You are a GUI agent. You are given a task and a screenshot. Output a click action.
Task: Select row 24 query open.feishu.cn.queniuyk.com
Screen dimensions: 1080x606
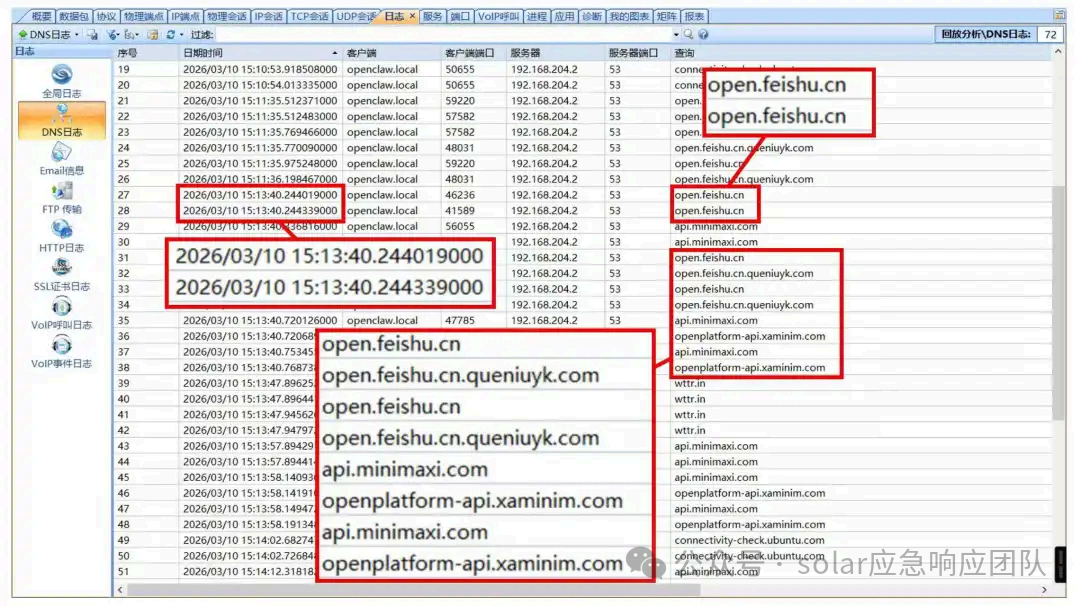click(744, 148)
